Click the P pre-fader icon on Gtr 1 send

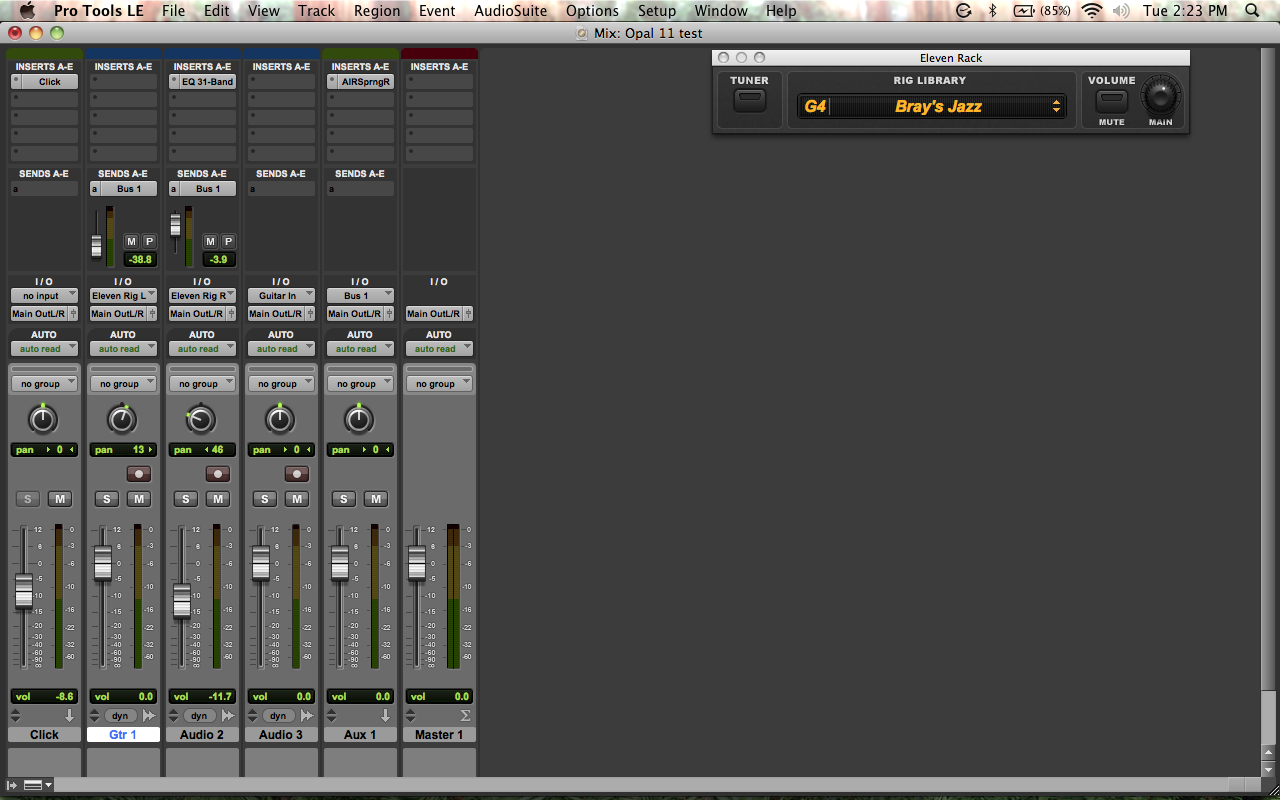tap(149, 241)
